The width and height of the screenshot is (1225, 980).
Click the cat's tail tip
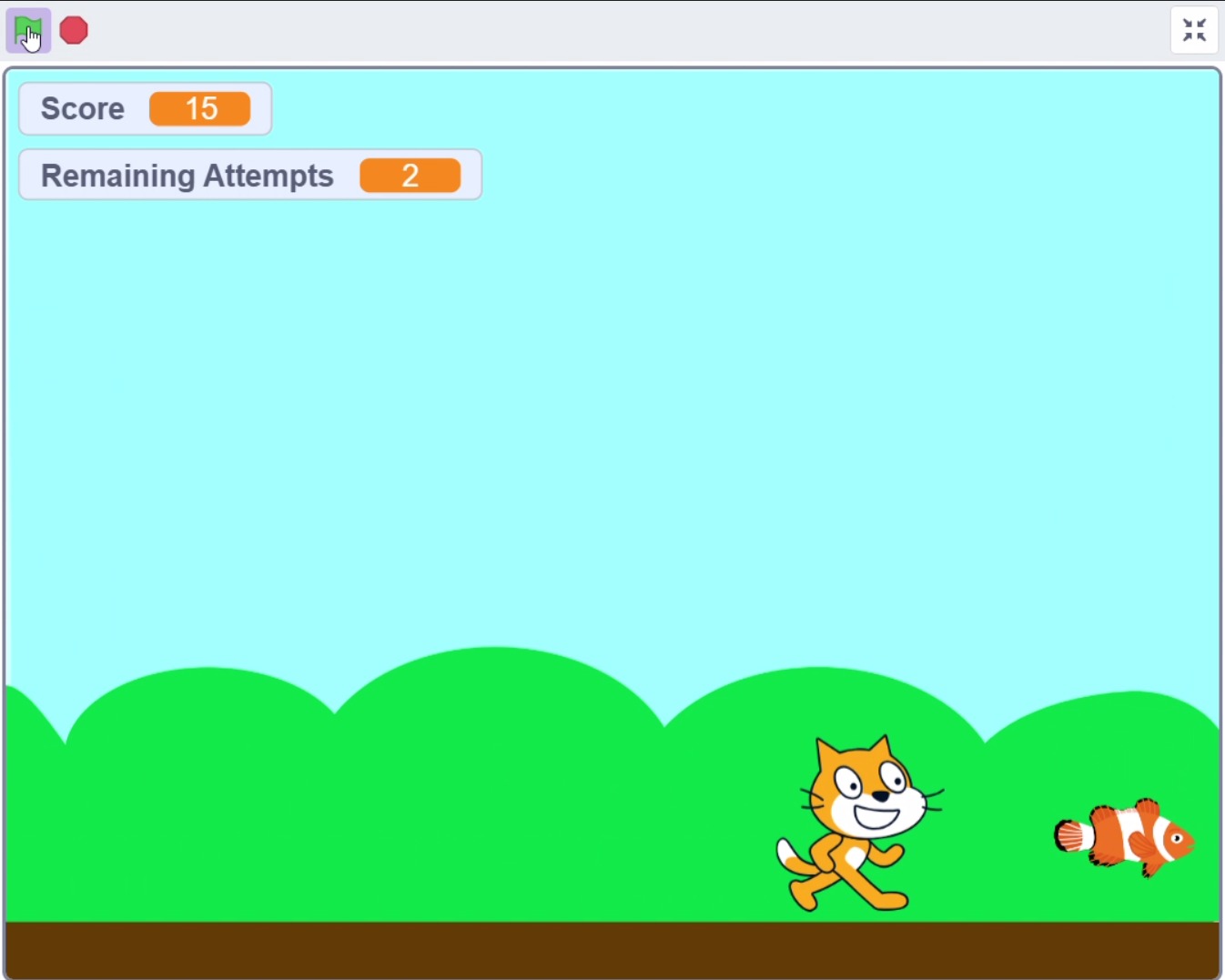click(x=785, y=853)
